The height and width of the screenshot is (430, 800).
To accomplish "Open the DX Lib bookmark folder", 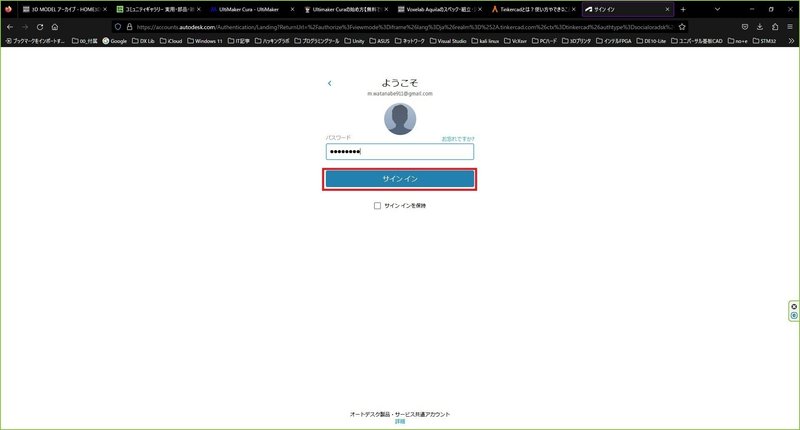I will point(143,41).
